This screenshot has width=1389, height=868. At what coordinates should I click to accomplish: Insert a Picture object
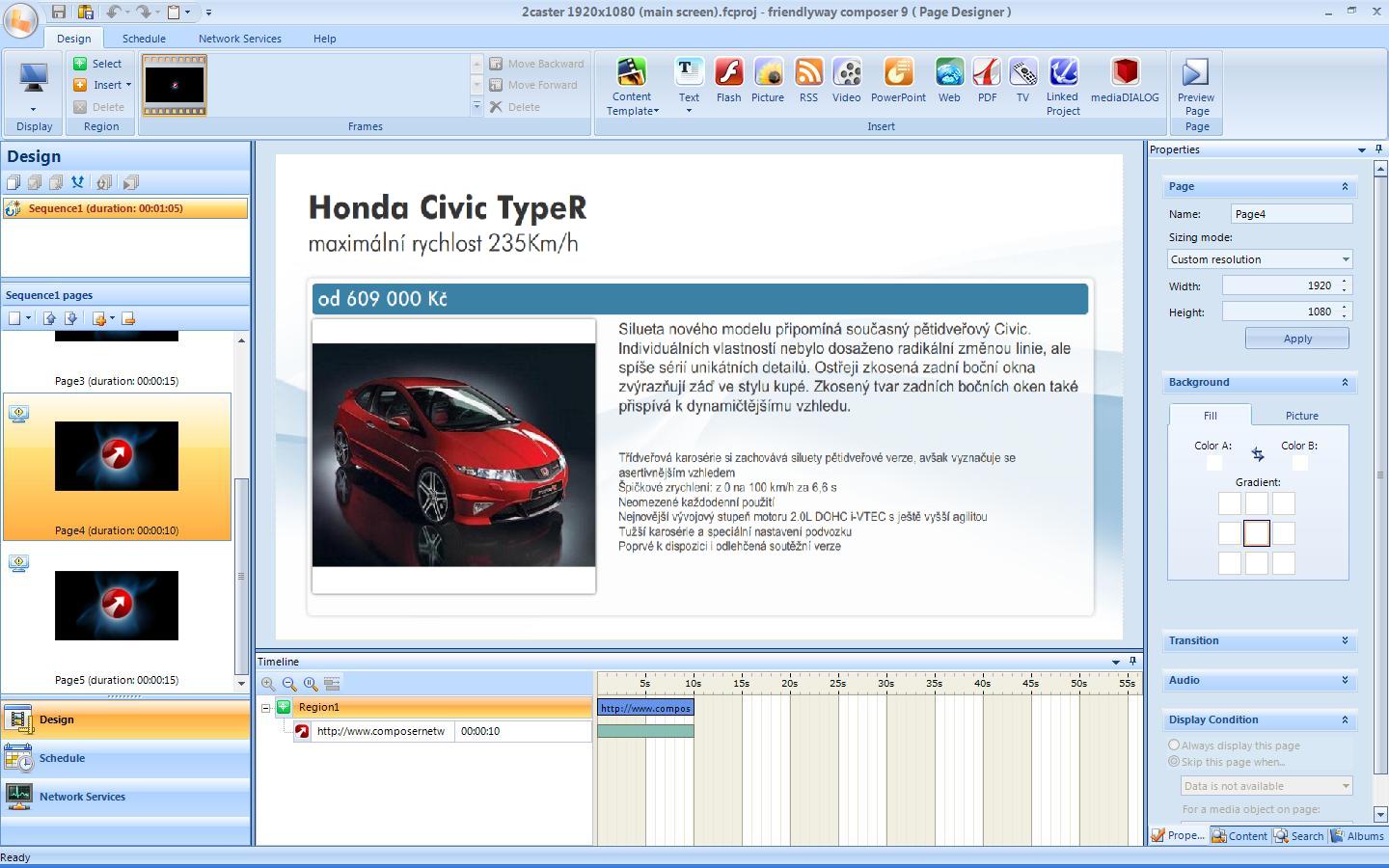768,80
